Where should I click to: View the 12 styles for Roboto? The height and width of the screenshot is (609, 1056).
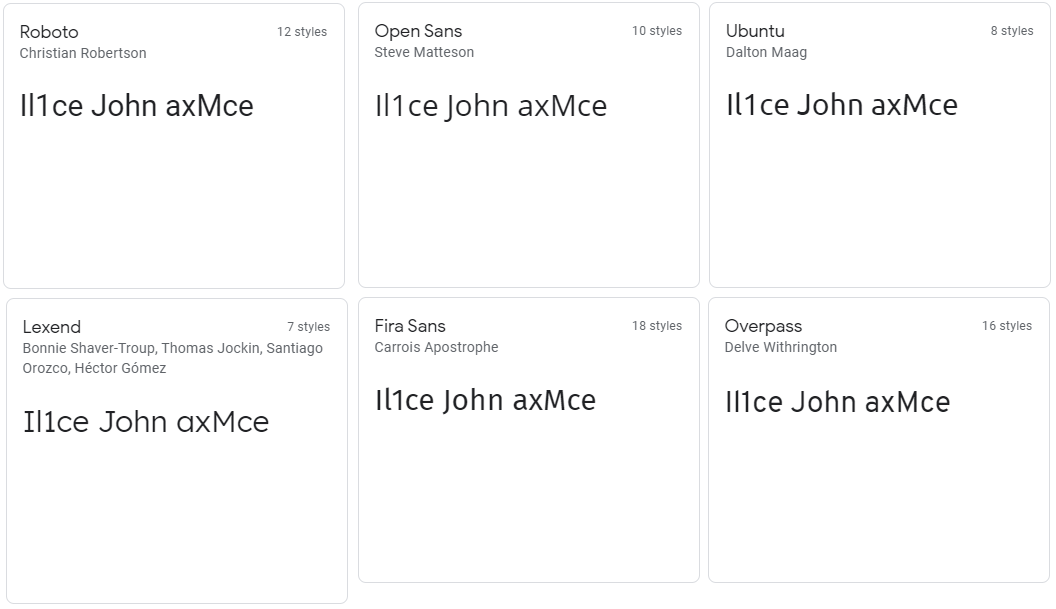[x=303, y=31]
